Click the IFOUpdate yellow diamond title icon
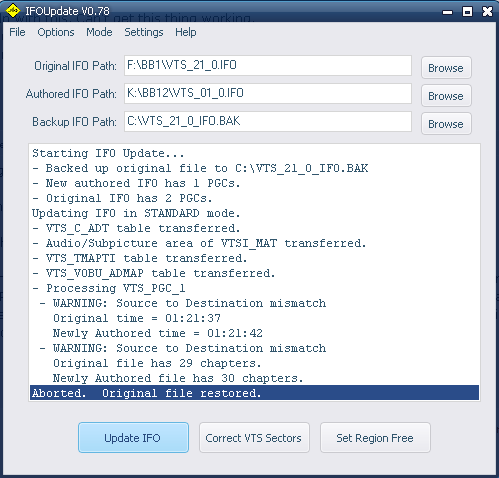Screen dimensions: 499x478 pyautogui.click(x=13, y=11)
